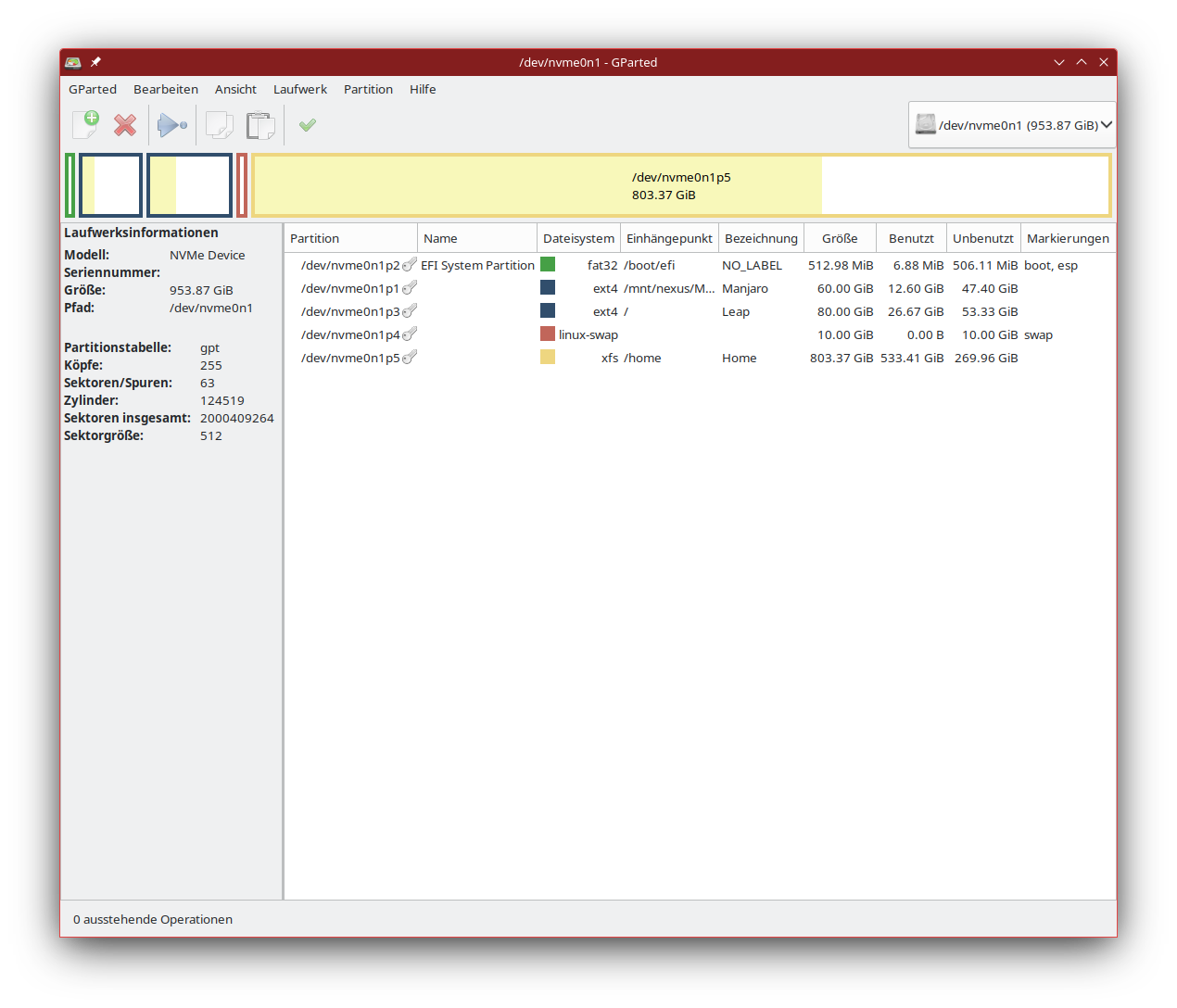
Task: Click the /boot/efi mount point cell
Action: [x=649, y=265]
